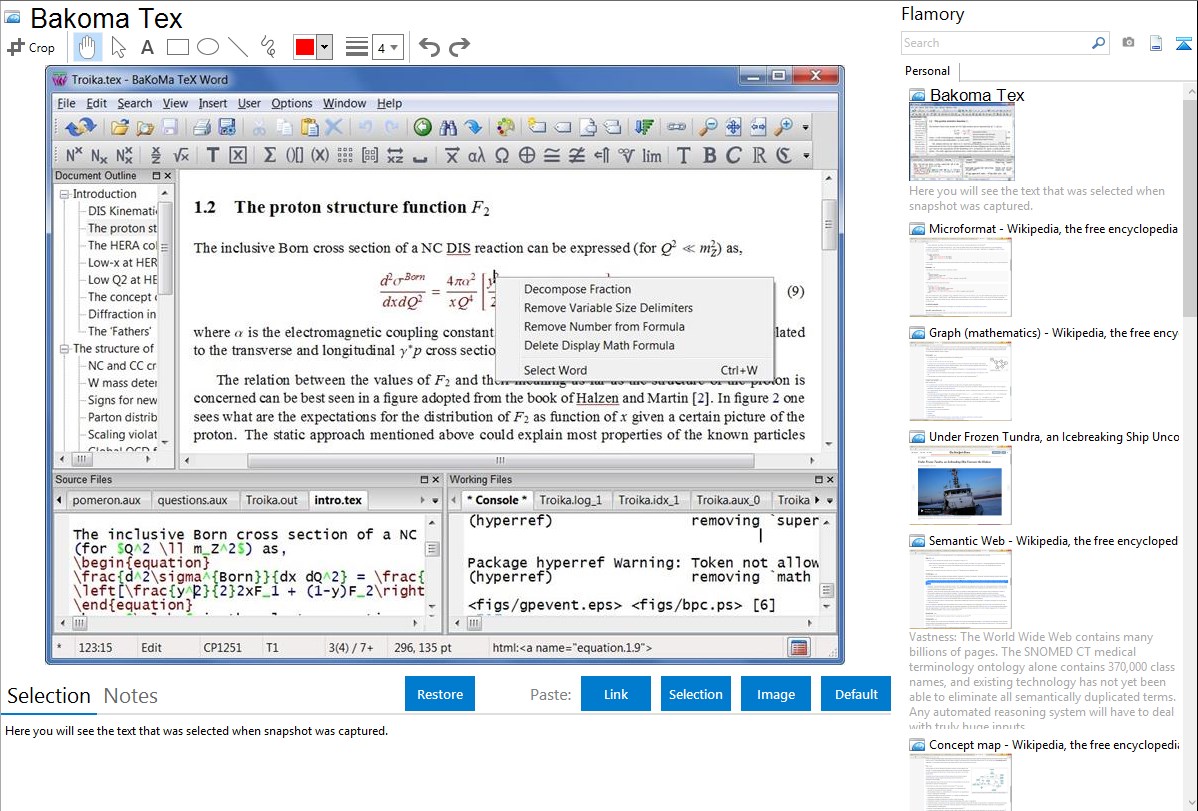Click the camera snapshot icon

click(x=1128, y=43)
